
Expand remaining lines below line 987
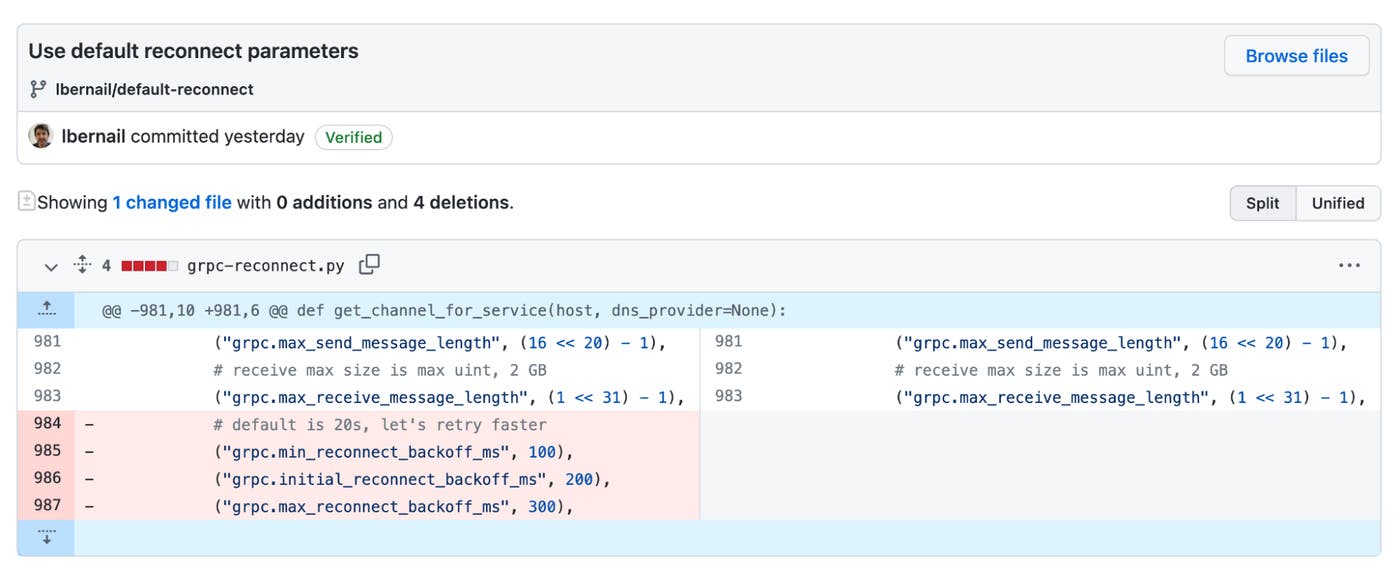[x=46, y=535]
